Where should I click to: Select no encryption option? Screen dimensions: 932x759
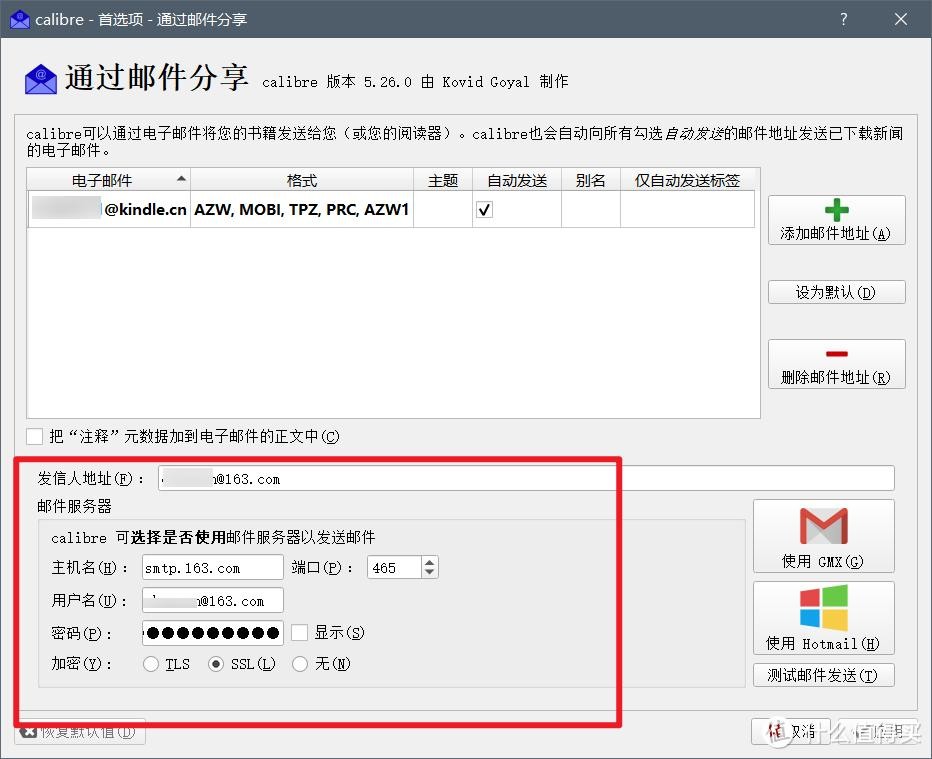click(x=300, y=664)
